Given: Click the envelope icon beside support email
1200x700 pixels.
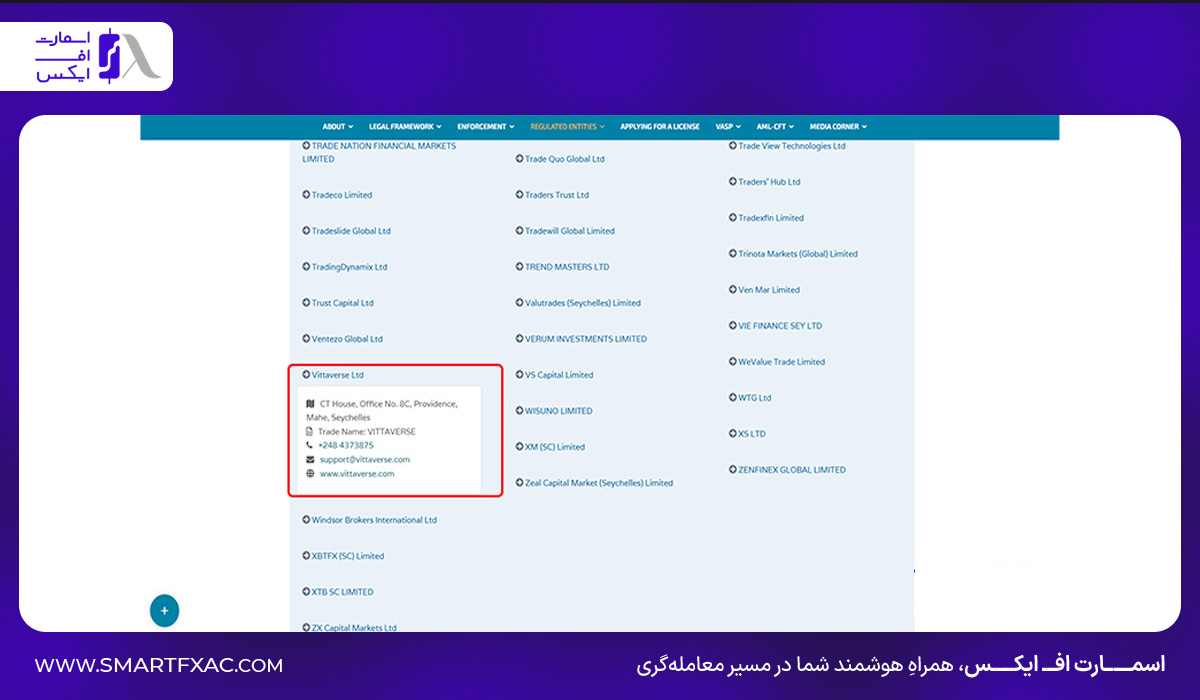Looking at the screenshot, I should (310, 460).
